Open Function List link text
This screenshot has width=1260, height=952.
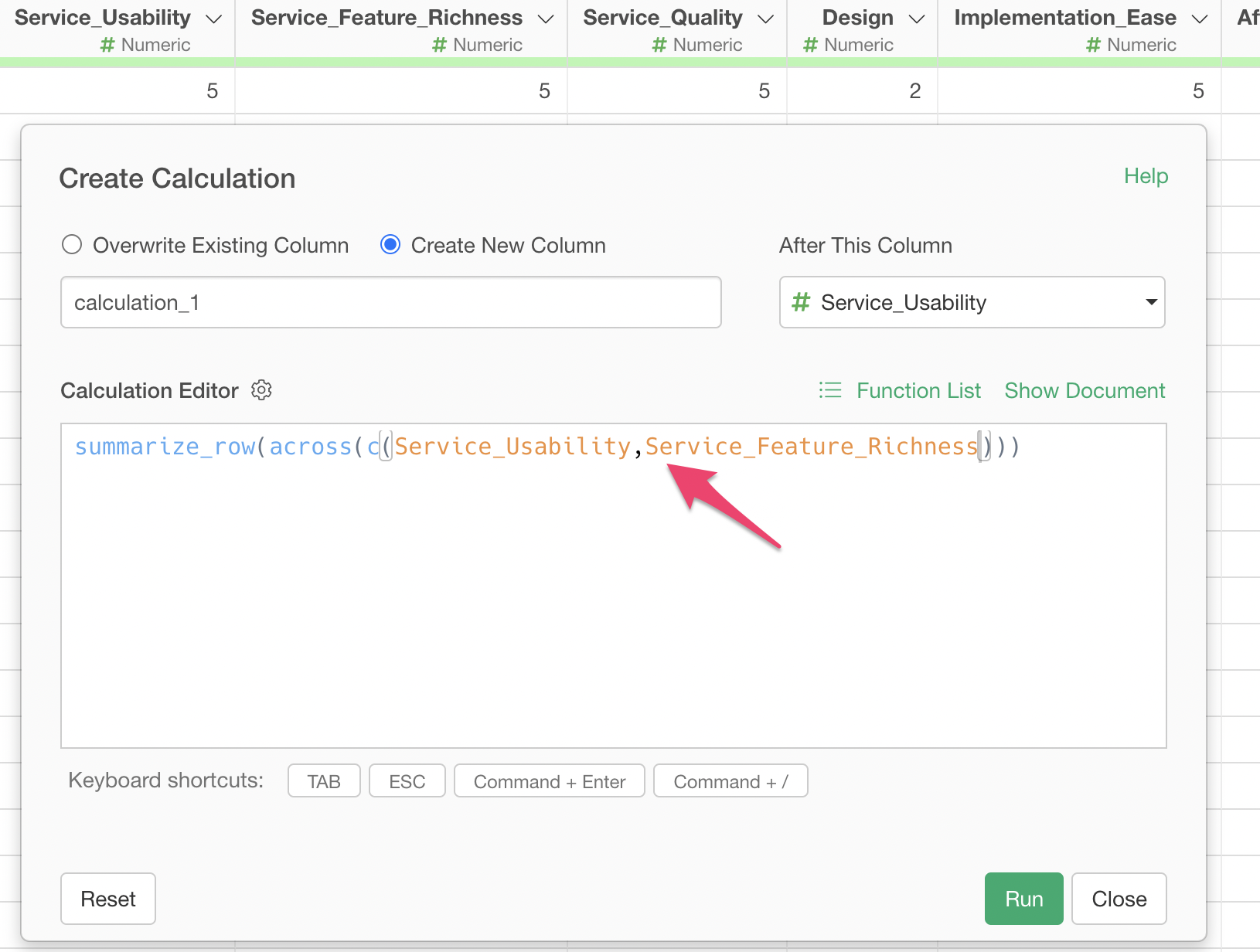tap(918, 390)
